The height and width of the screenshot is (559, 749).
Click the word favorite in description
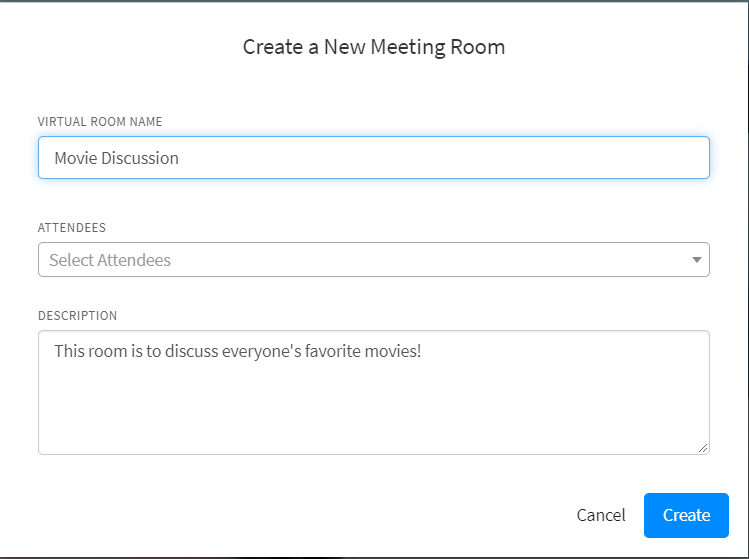[332, 351]
